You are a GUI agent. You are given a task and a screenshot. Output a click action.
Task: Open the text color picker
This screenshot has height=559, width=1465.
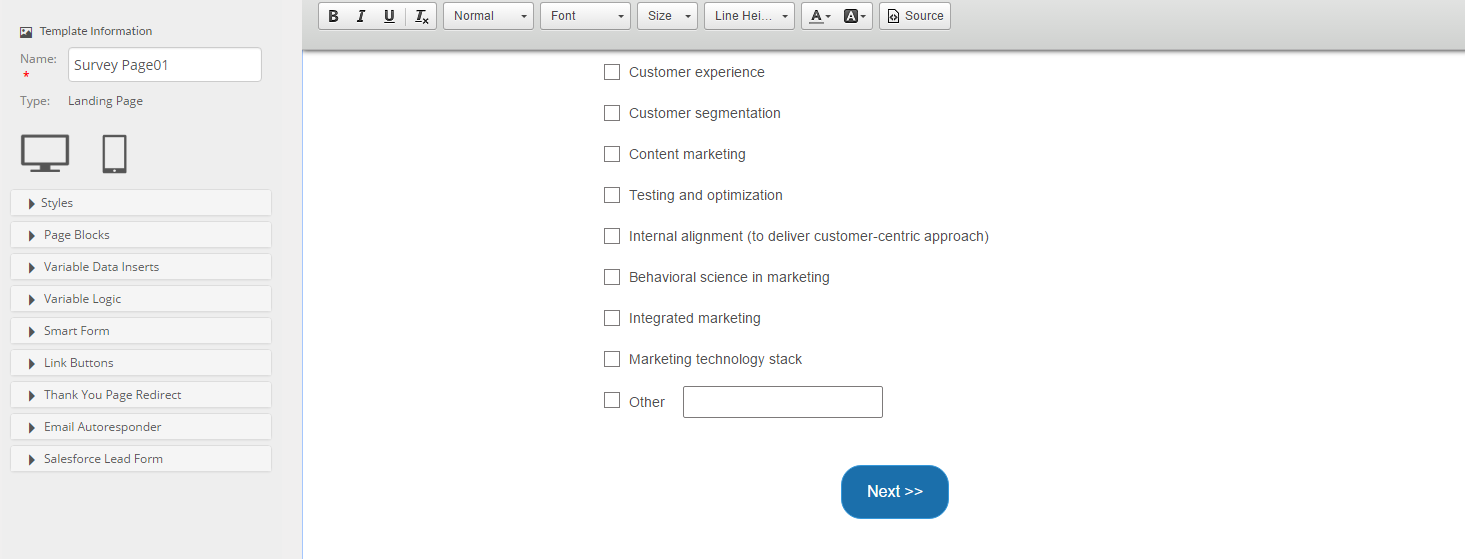pyautogui.click(x=820, y=16)
